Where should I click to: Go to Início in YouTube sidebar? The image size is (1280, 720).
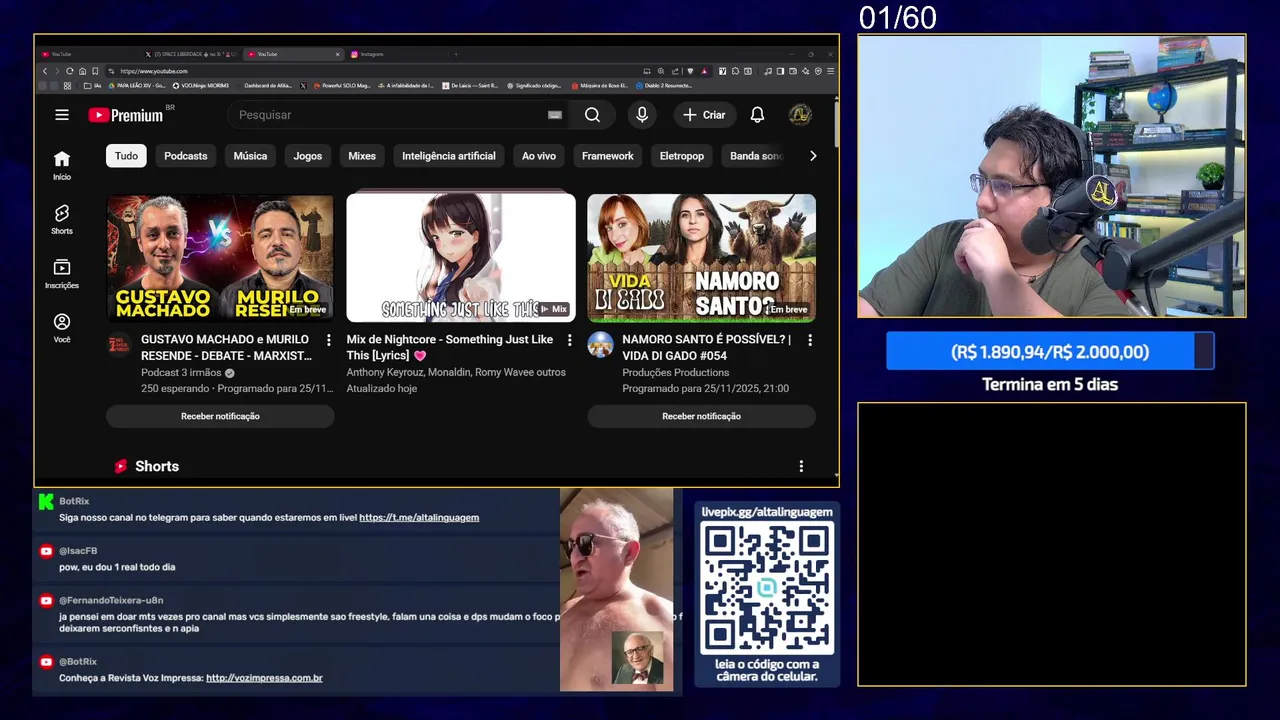(62, 165)
